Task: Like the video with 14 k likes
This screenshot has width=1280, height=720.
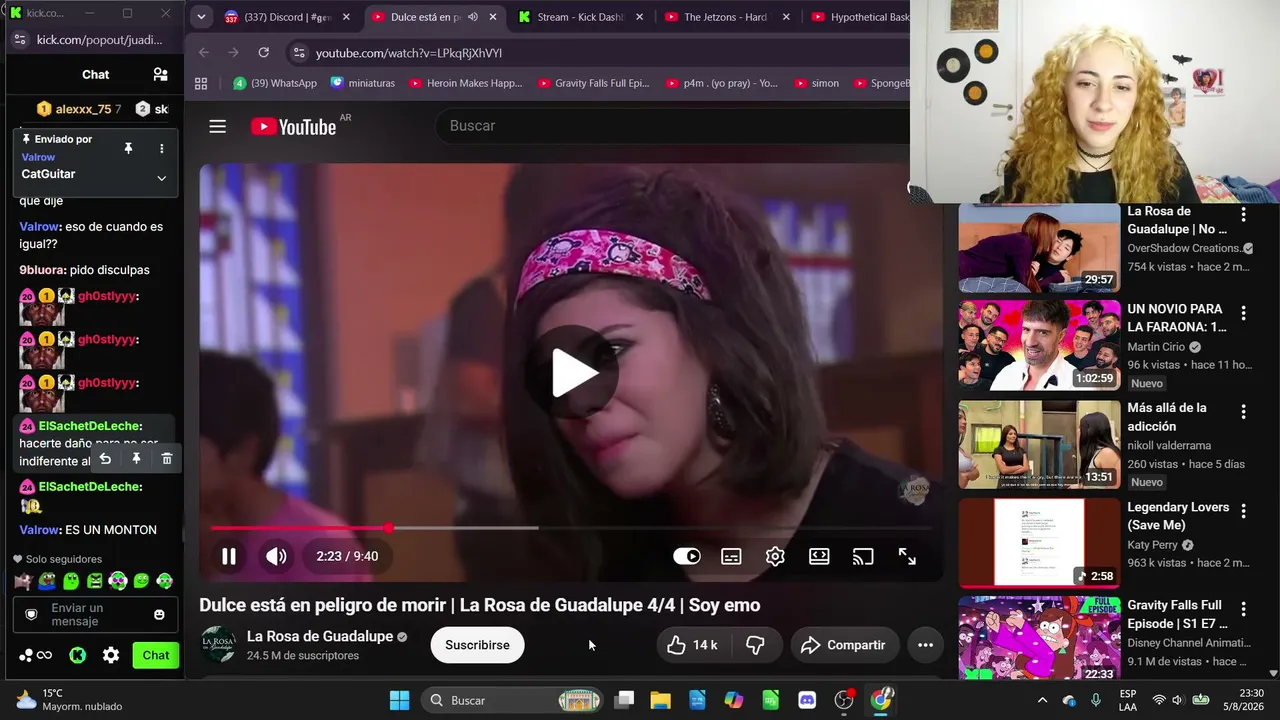Action: 692,645
